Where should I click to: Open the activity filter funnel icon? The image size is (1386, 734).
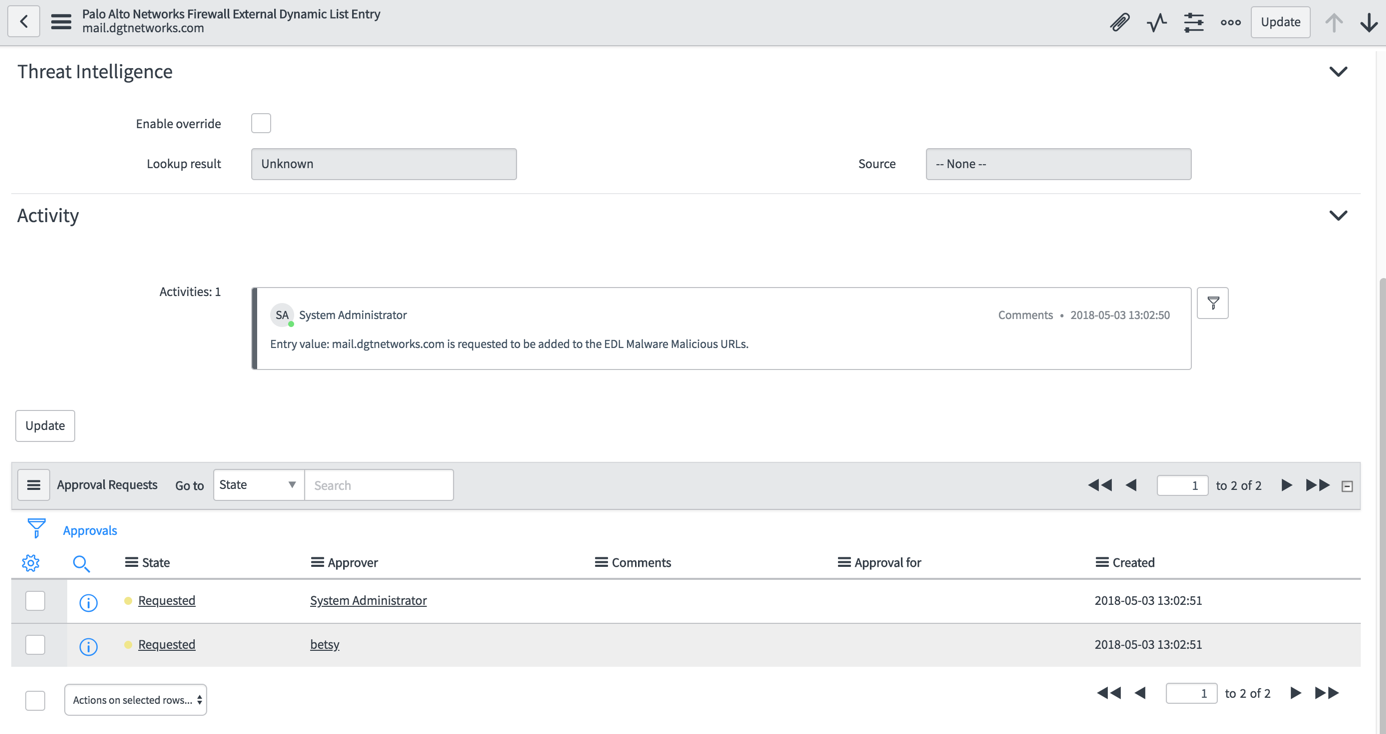(x=1213, y=303)
